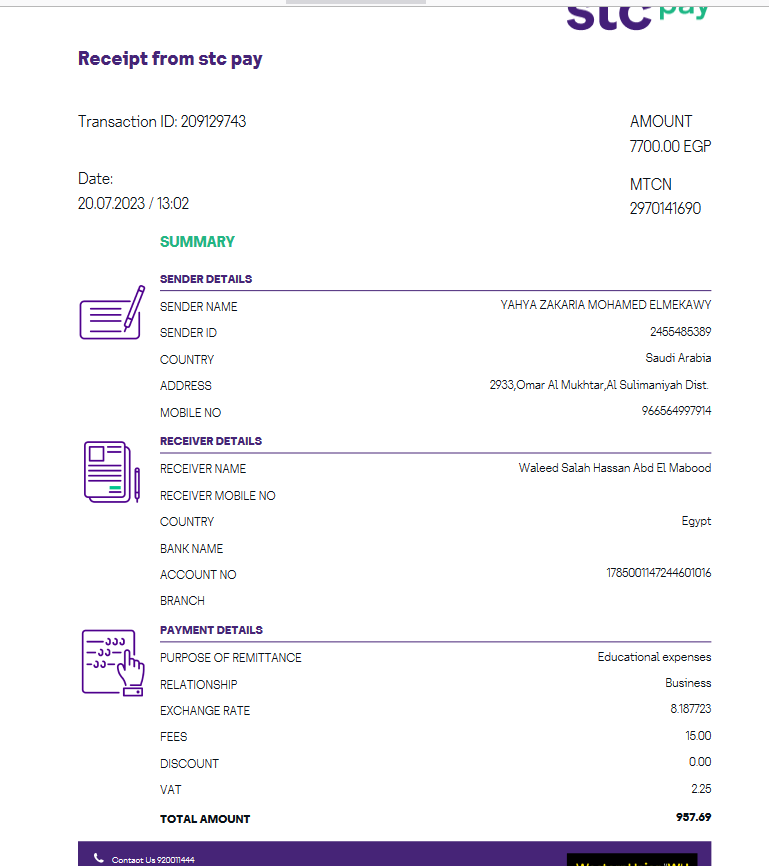
Task: Click the AMOUNT label
Action: 661,122
